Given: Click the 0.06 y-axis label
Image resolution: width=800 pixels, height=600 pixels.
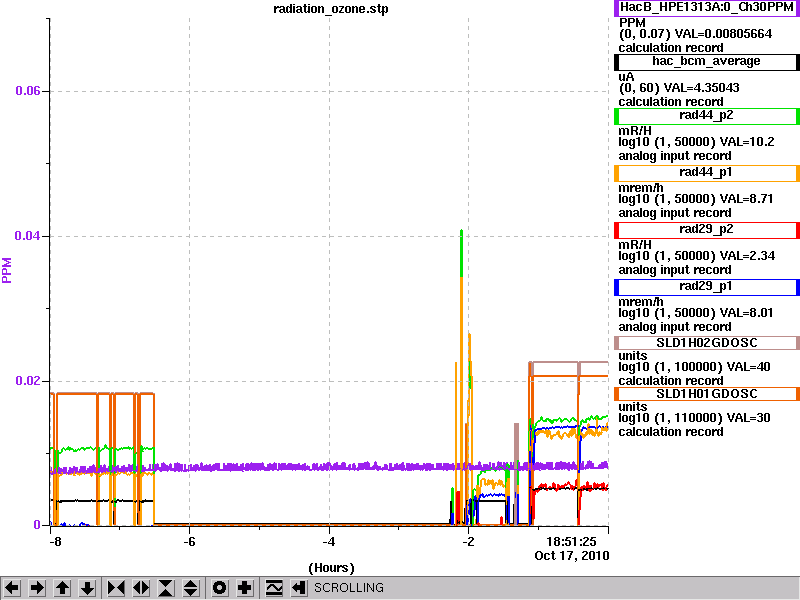Looking at the screenshot, I should (28, 91).
